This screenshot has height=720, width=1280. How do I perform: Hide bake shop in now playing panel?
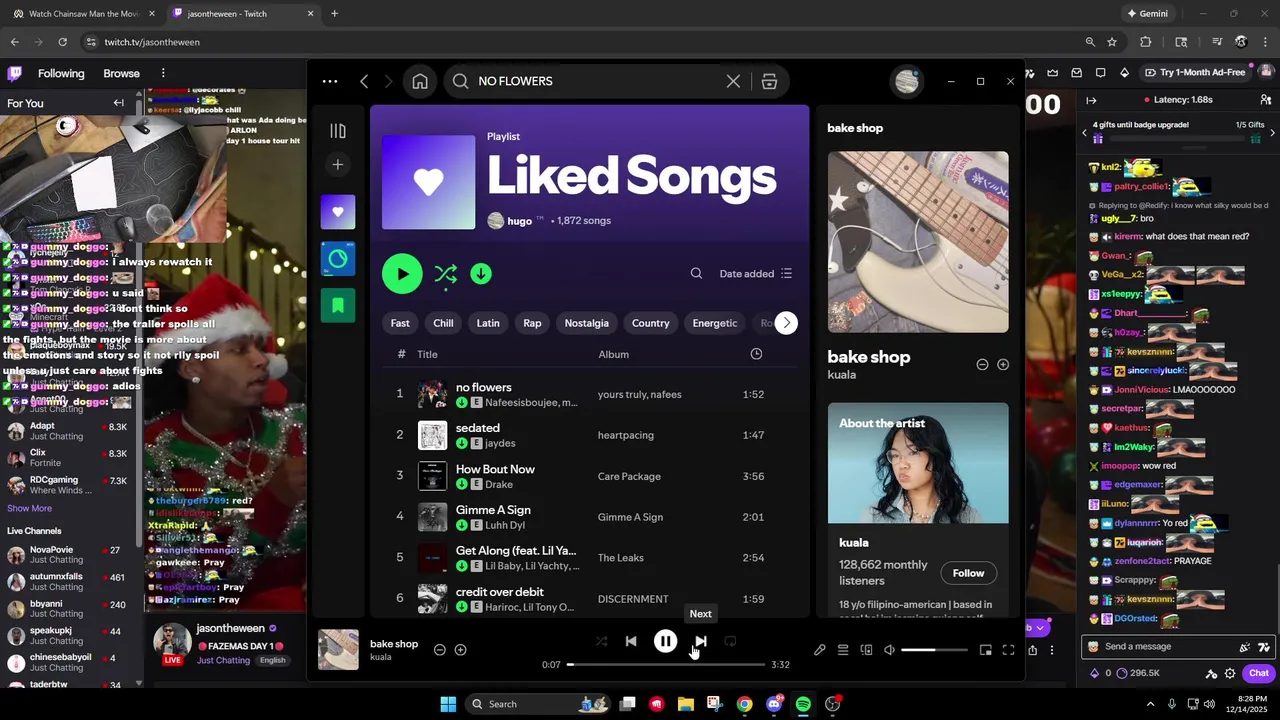point(982,365)
